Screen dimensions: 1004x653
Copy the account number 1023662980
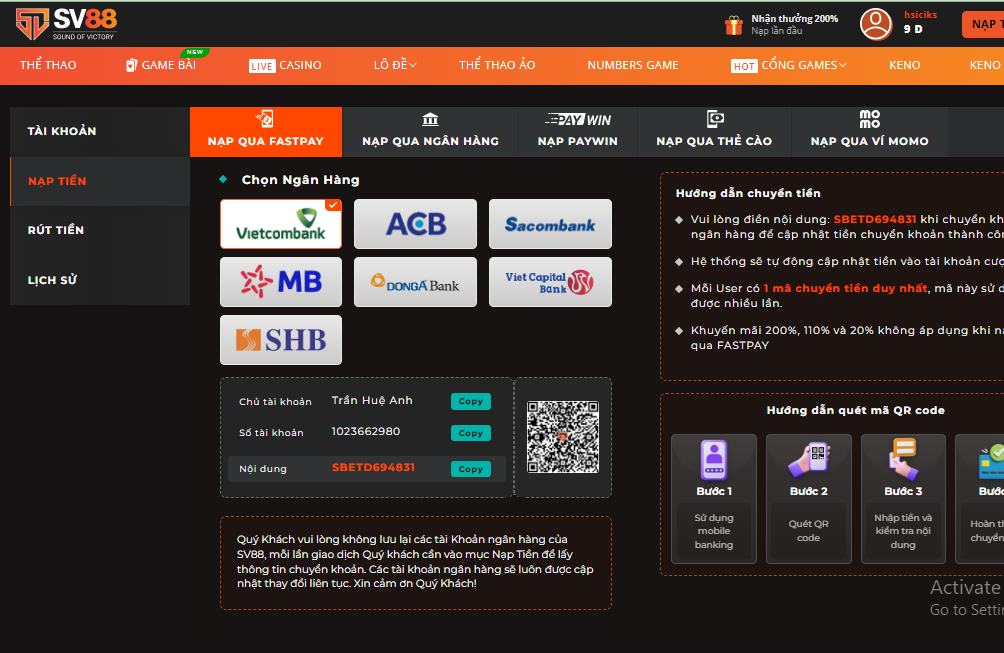pos(471,433)
